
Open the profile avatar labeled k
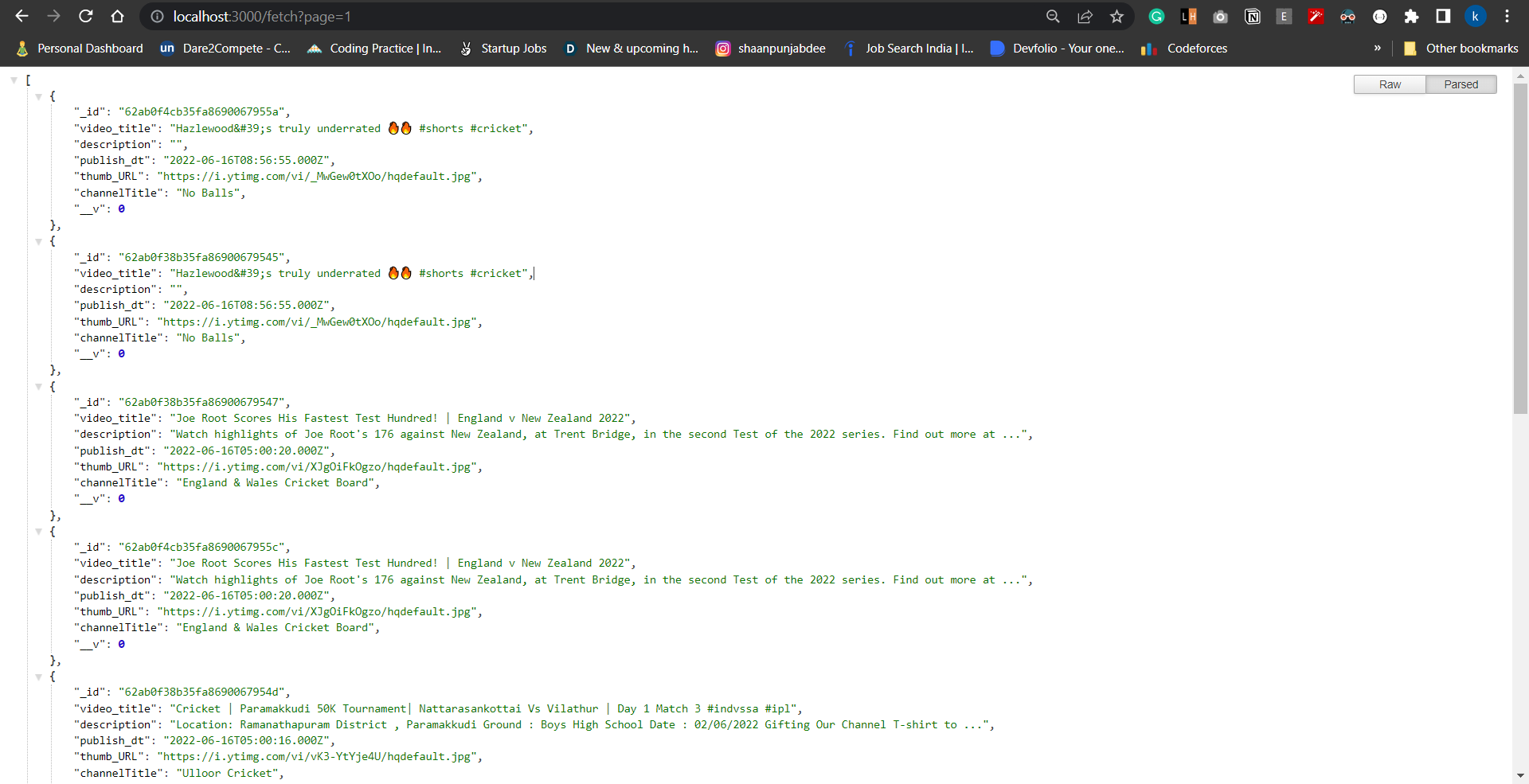tap(1475, 16)
